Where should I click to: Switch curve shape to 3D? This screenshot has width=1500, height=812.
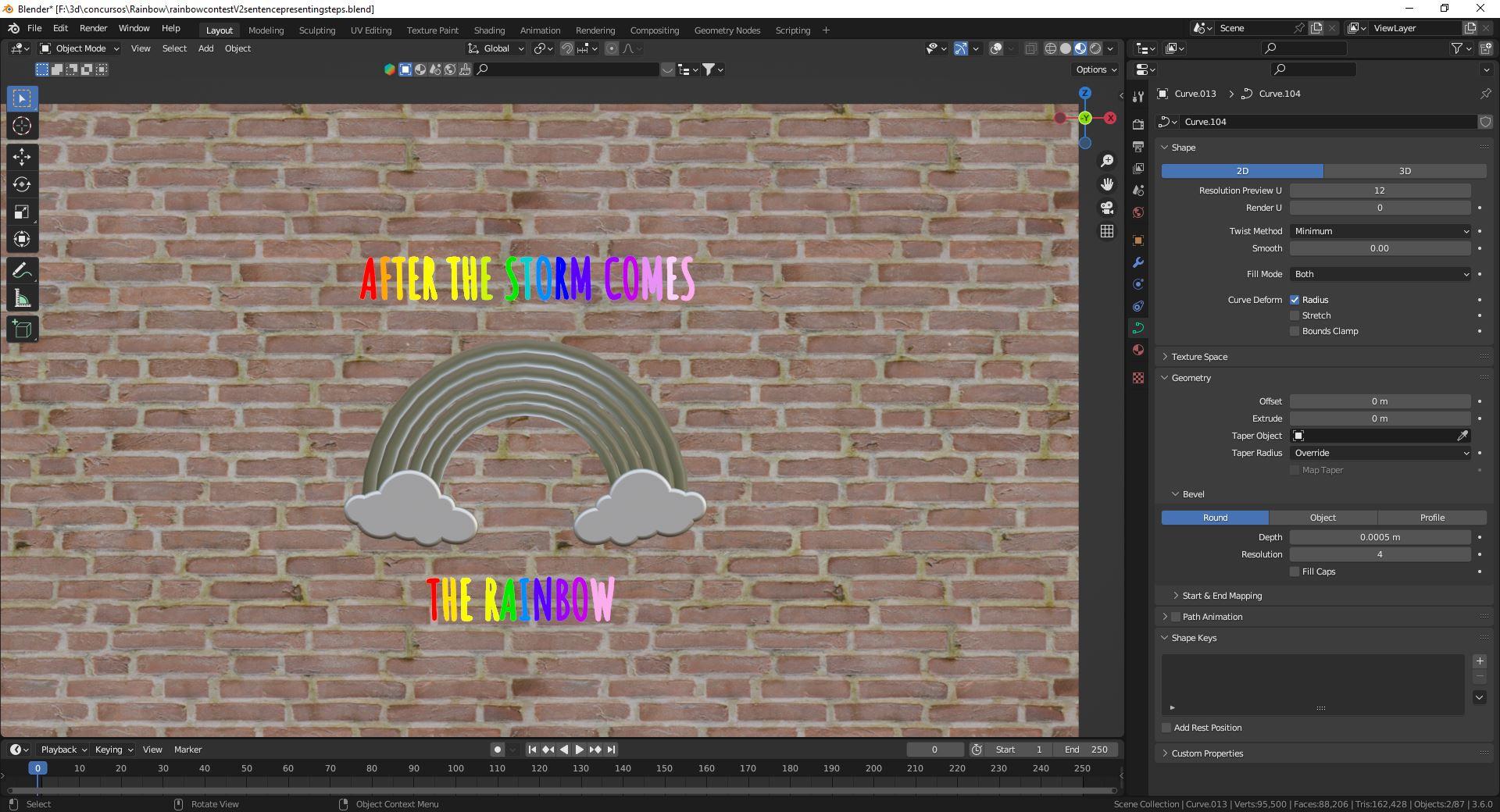[1405, 171]
